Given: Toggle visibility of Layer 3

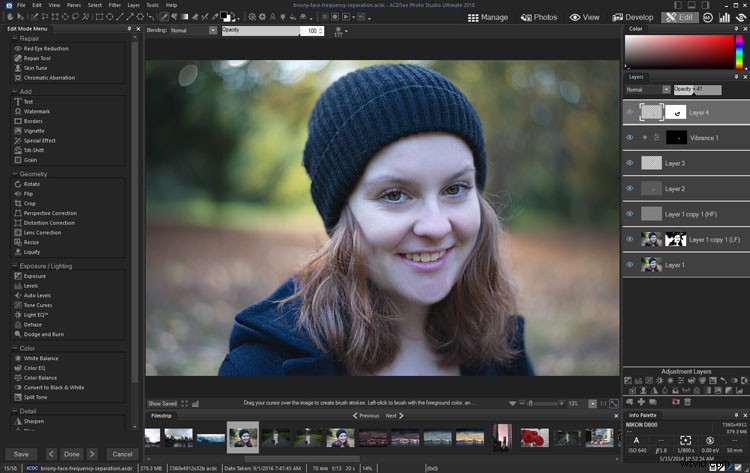Looking at the screenshot, I should (630, 163).
